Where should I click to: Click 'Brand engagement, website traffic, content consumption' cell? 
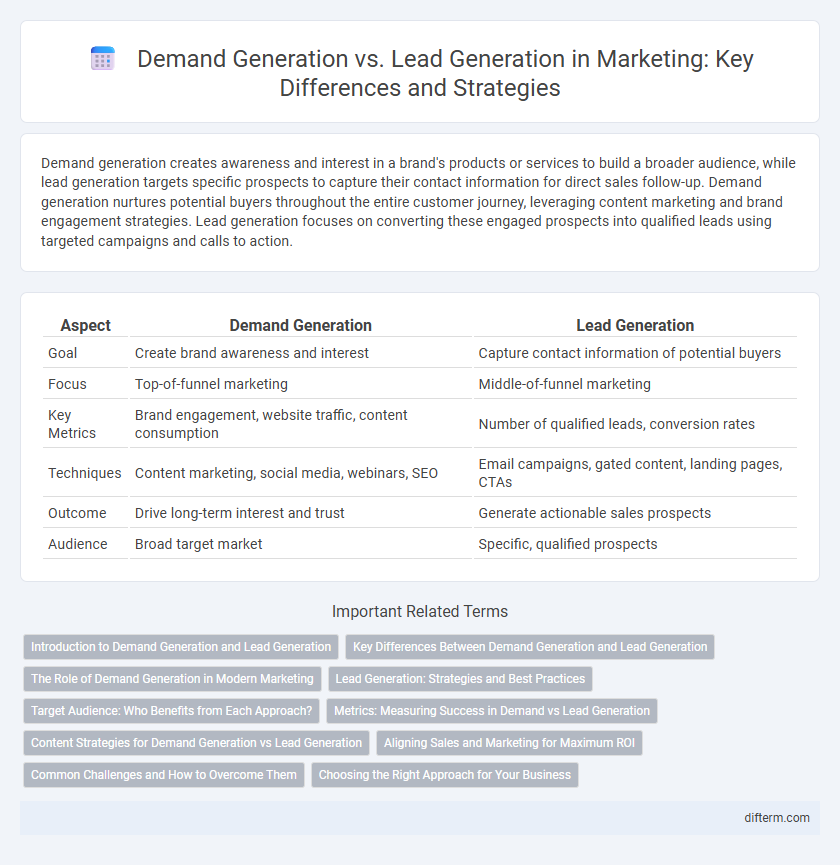pos(271,424)
